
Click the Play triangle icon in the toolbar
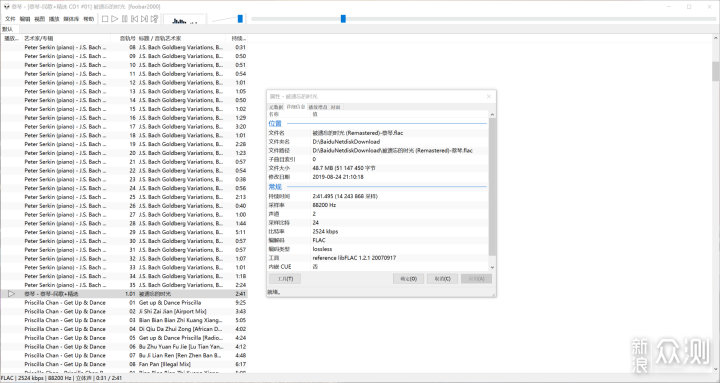[115, 19]
